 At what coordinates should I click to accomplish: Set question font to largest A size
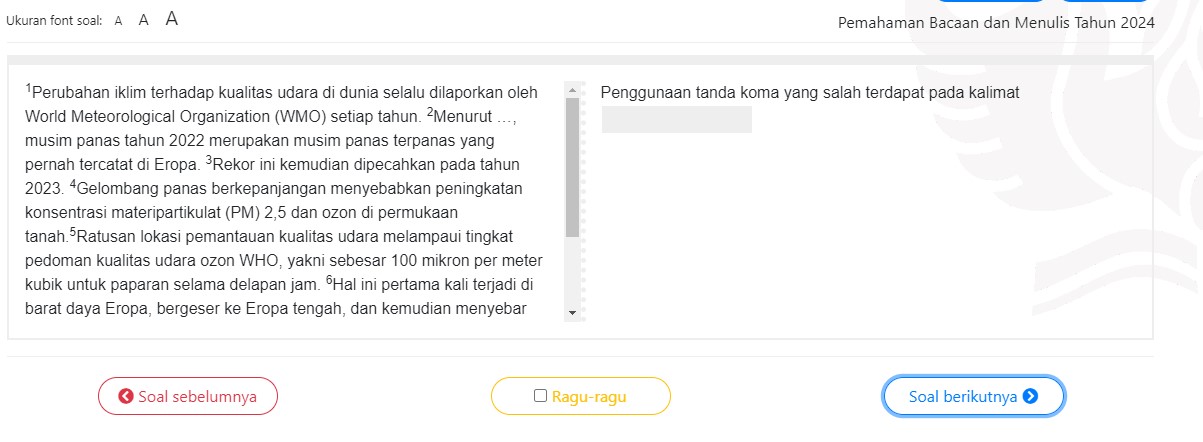pos(172,19)
